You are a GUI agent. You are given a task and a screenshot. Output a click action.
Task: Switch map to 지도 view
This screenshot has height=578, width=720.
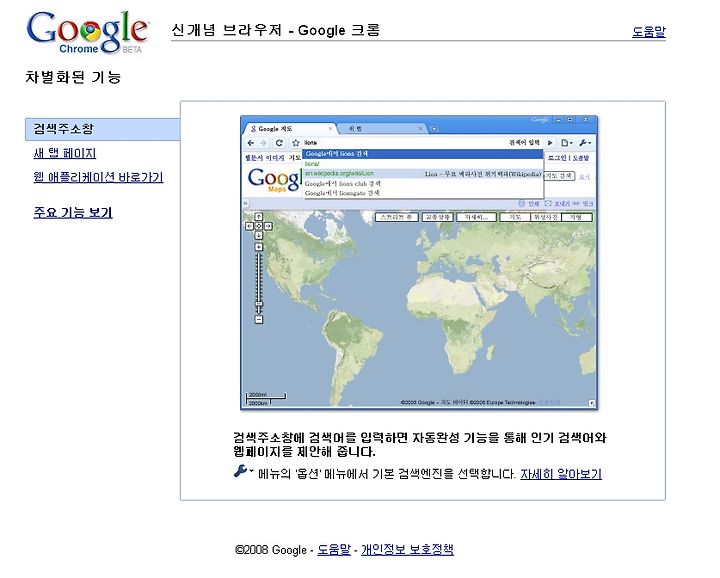515,217
